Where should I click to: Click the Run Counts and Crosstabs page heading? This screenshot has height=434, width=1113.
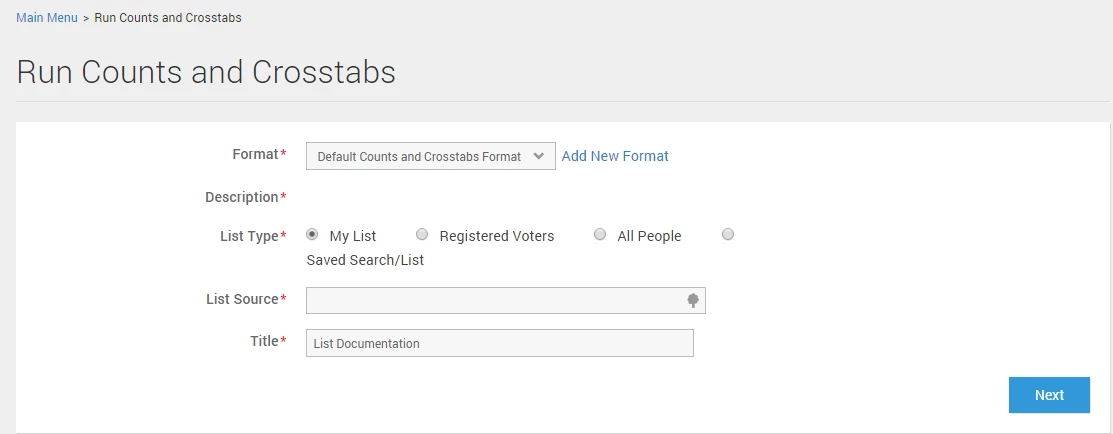(206, 72)
